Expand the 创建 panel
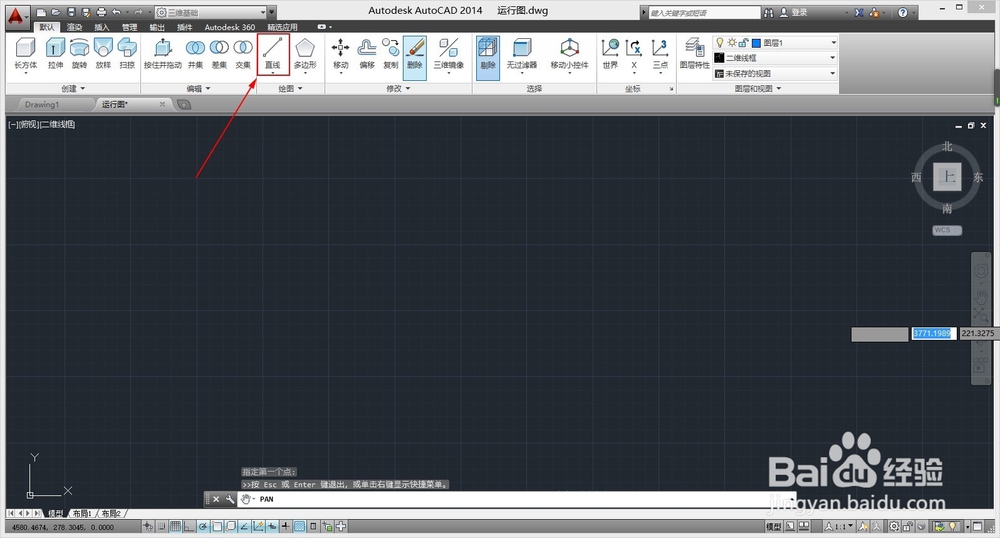Image resolution: width=1000 pixels, height=538 pixels. pos(73,89)
